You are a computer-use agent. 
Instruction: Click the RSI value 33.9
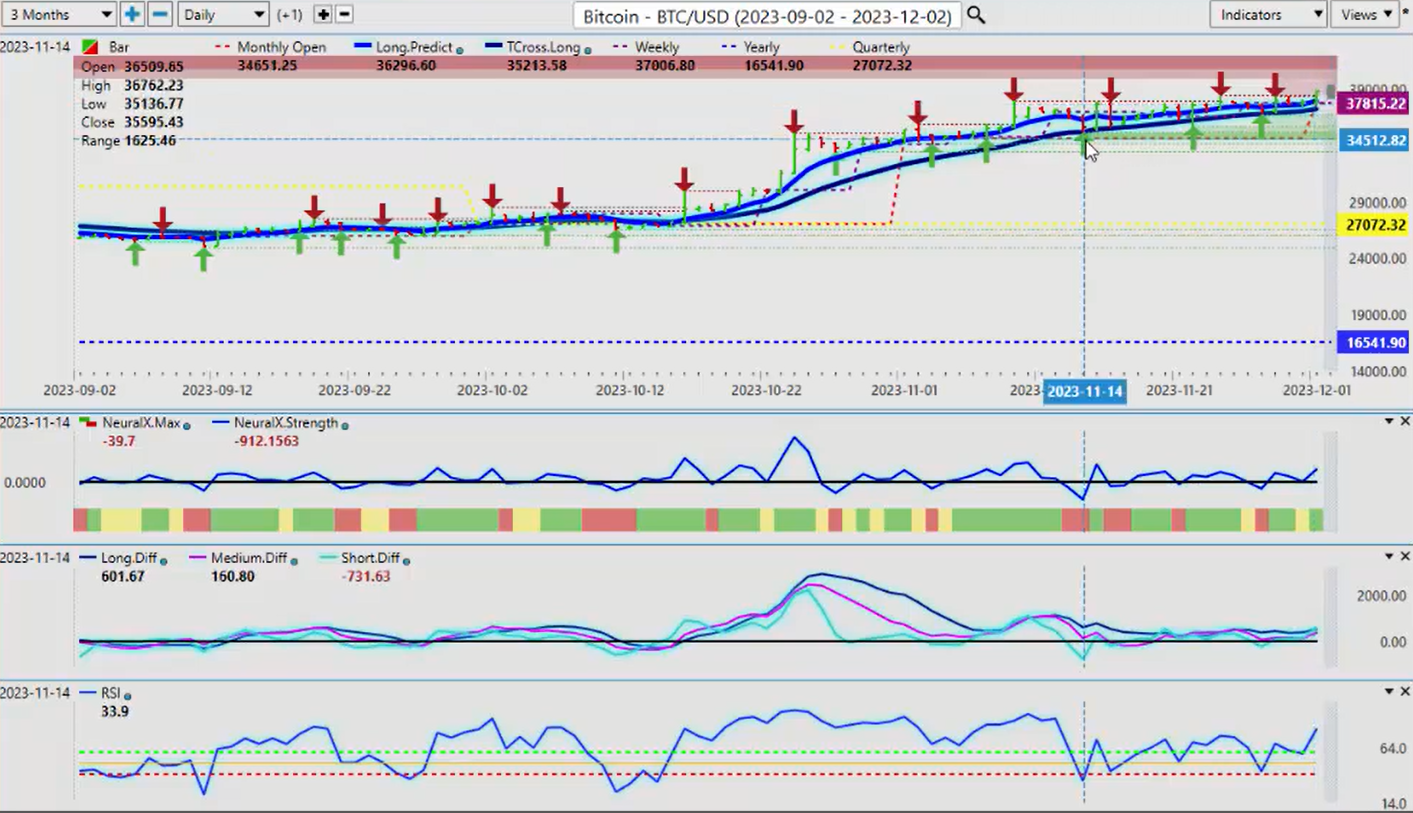click(115, 711)
